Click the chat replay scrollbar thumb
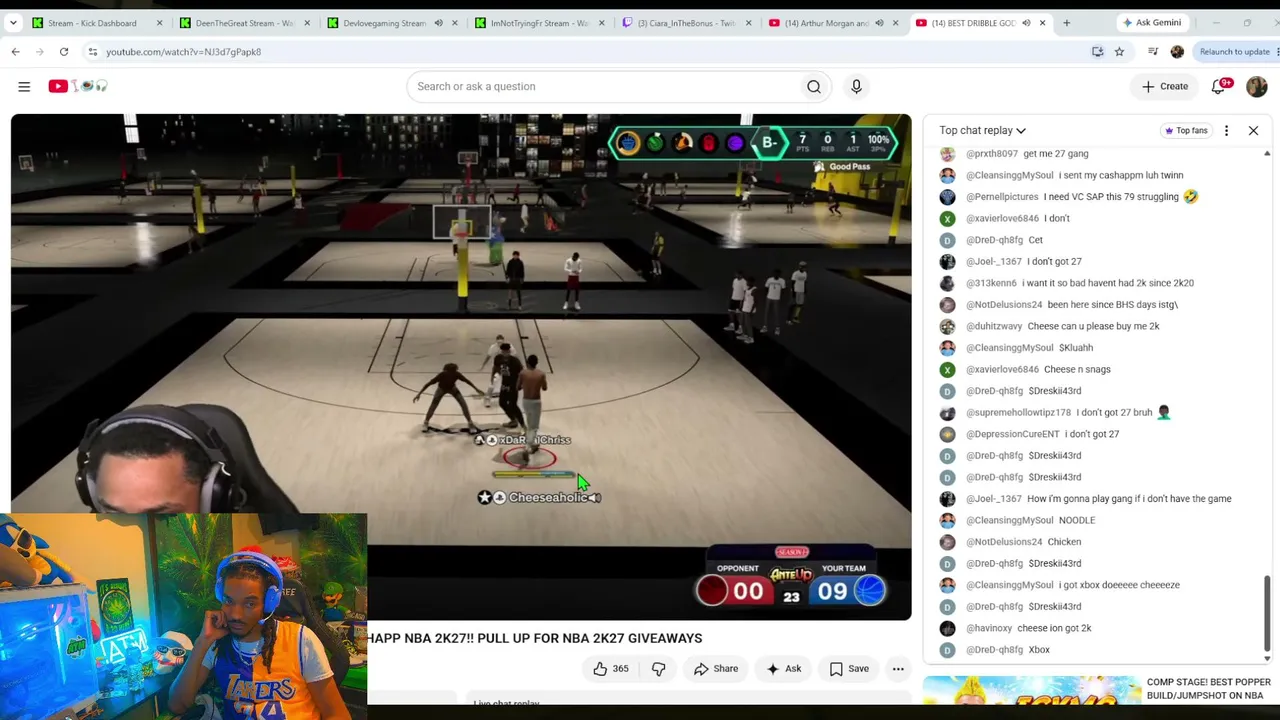The image size is (1280, 720). point(1267,612)
